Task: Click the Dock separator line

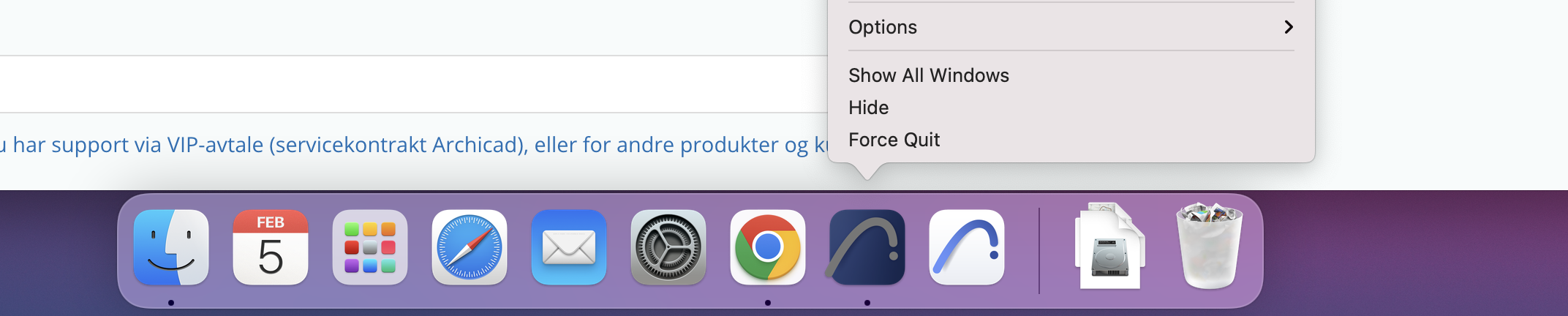Action: coord(1039,250)
